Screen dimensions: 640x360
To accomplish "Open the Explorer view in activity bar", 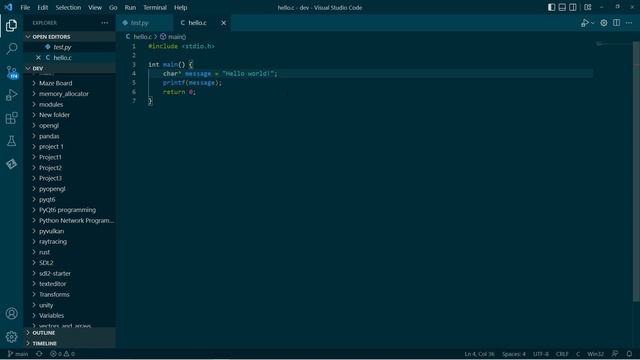I will 11,26.
